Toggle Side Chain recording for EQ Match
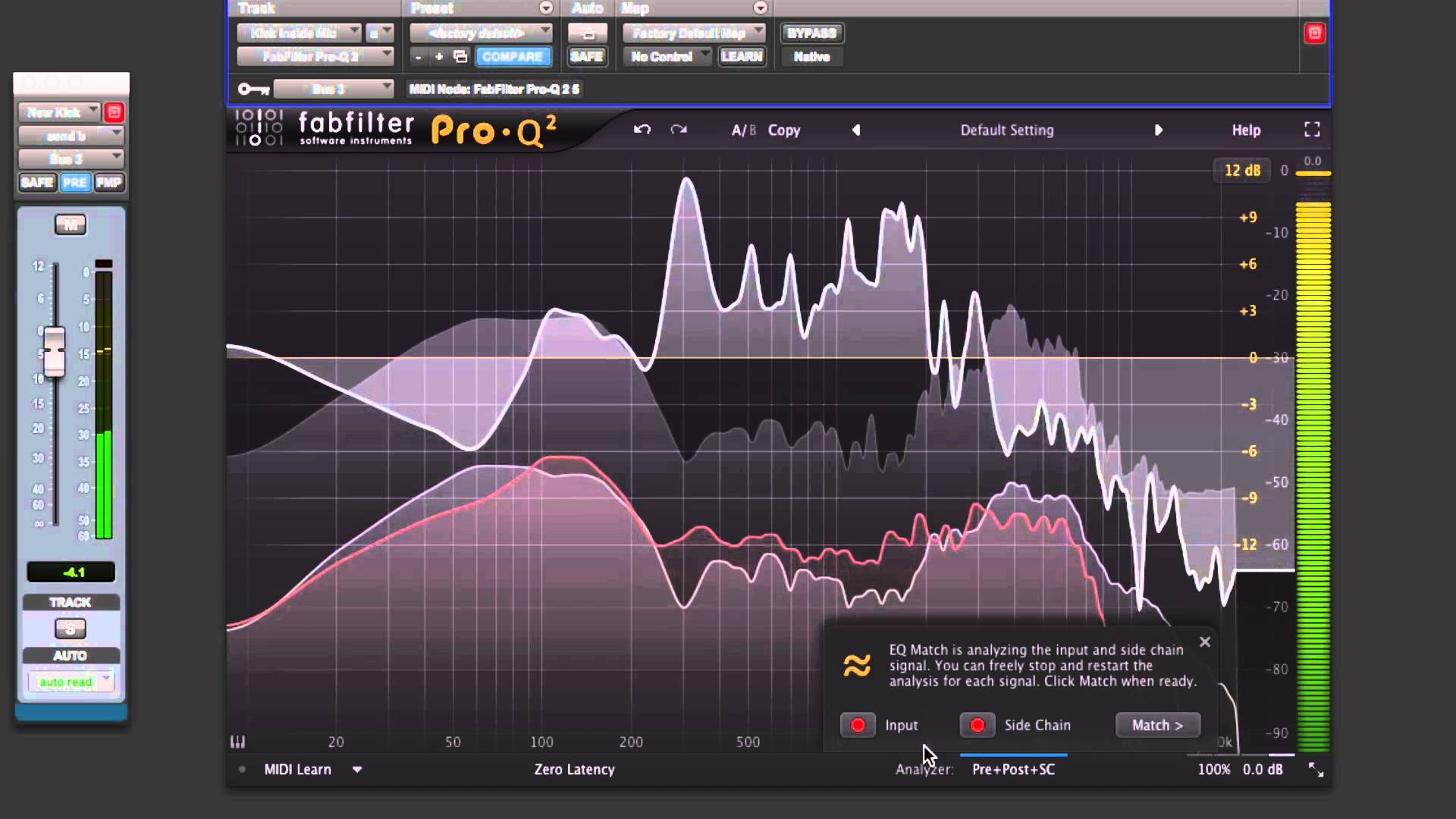 (977, 725)
